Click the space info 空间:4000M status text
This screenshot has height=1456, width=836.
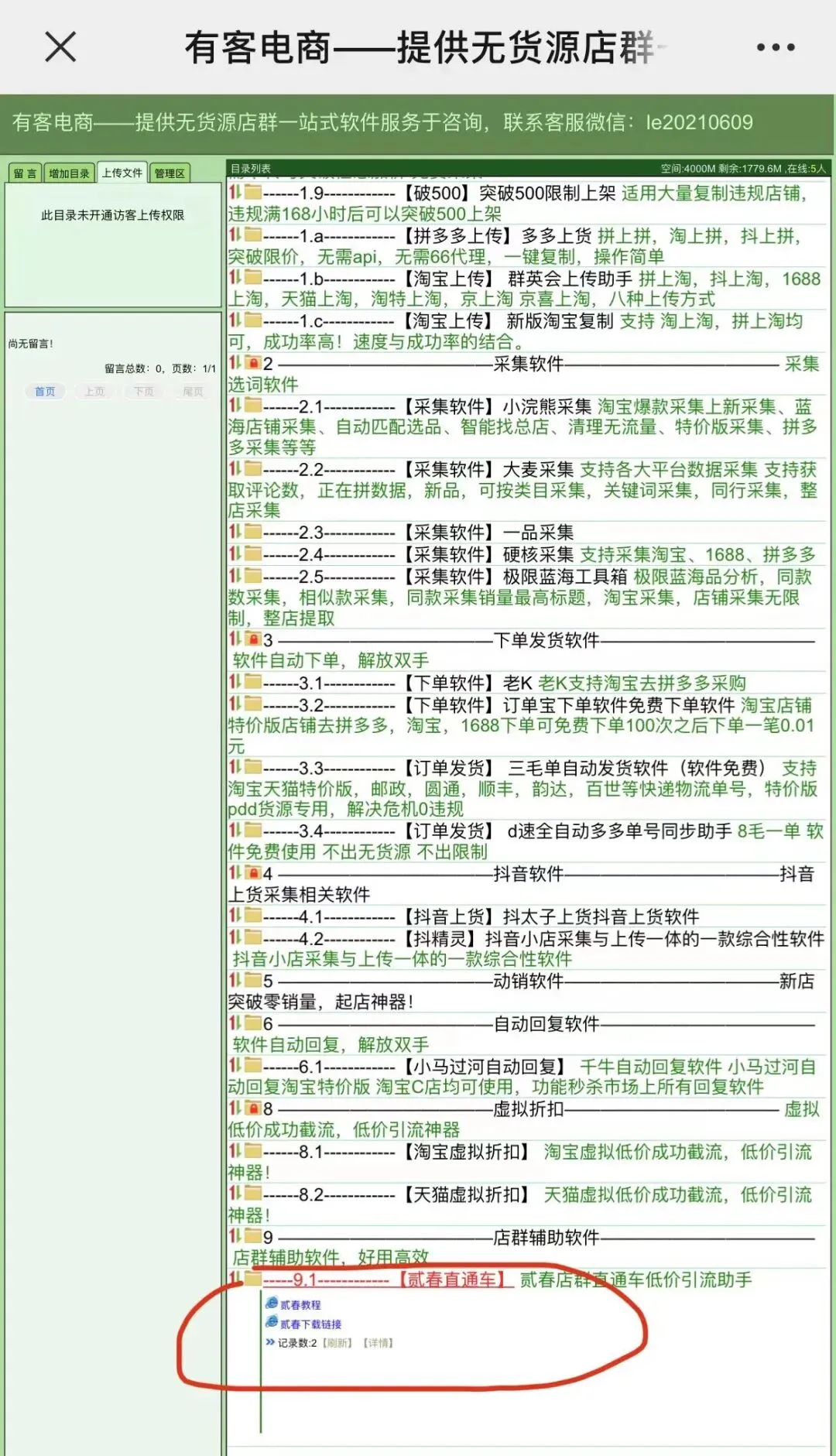[x=743, y=169]
